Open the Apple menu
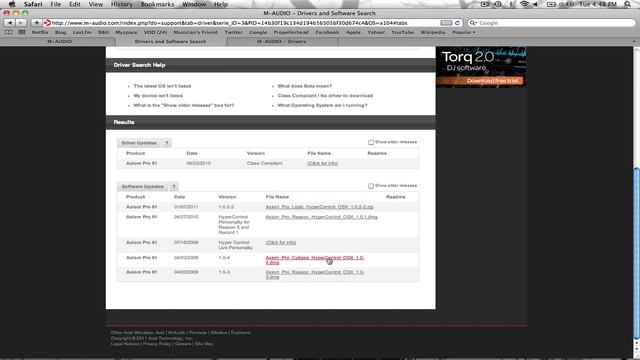 [12, 4]
